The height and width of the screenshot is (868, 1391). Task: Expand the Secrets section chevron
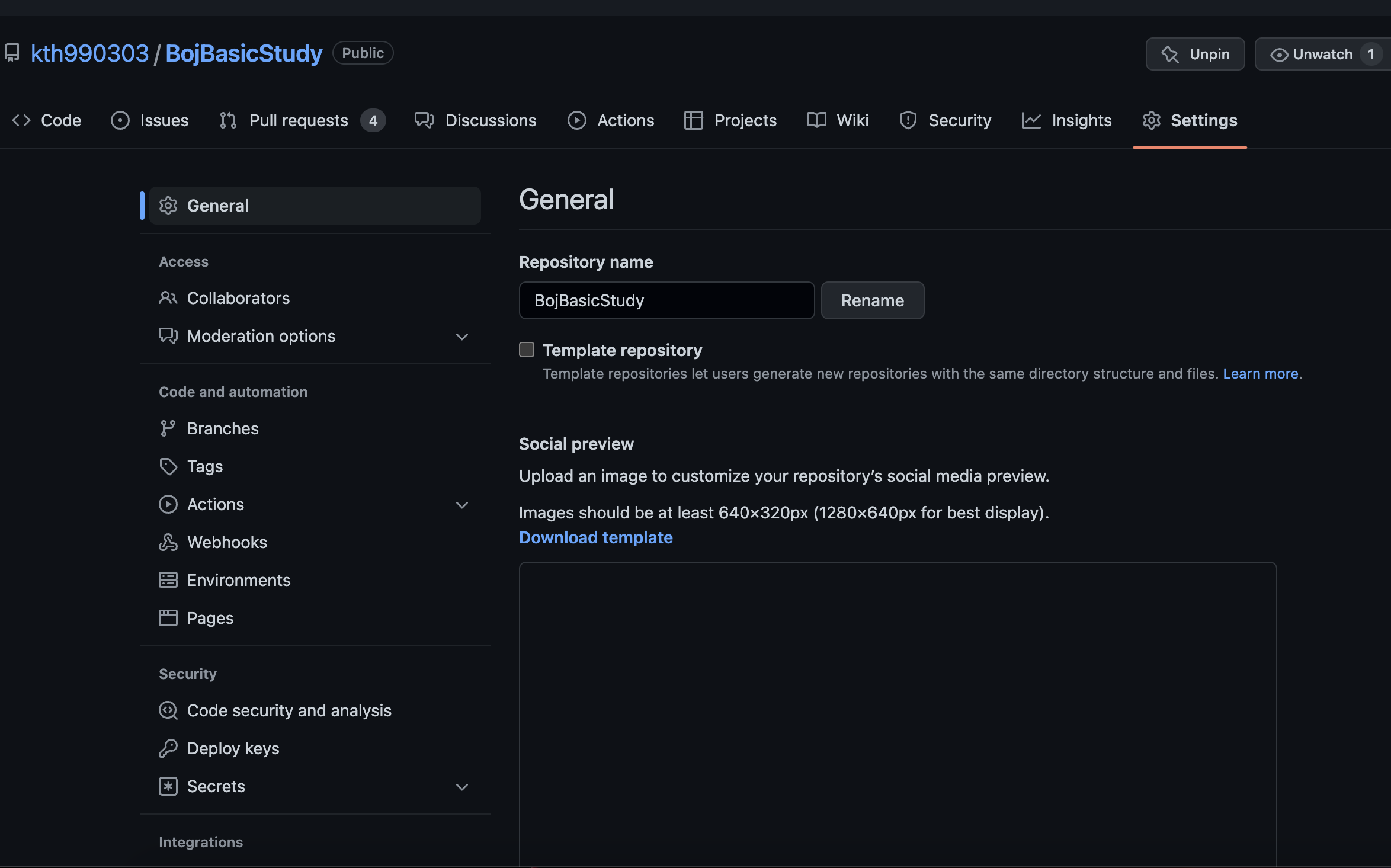[x=462, y=787]
